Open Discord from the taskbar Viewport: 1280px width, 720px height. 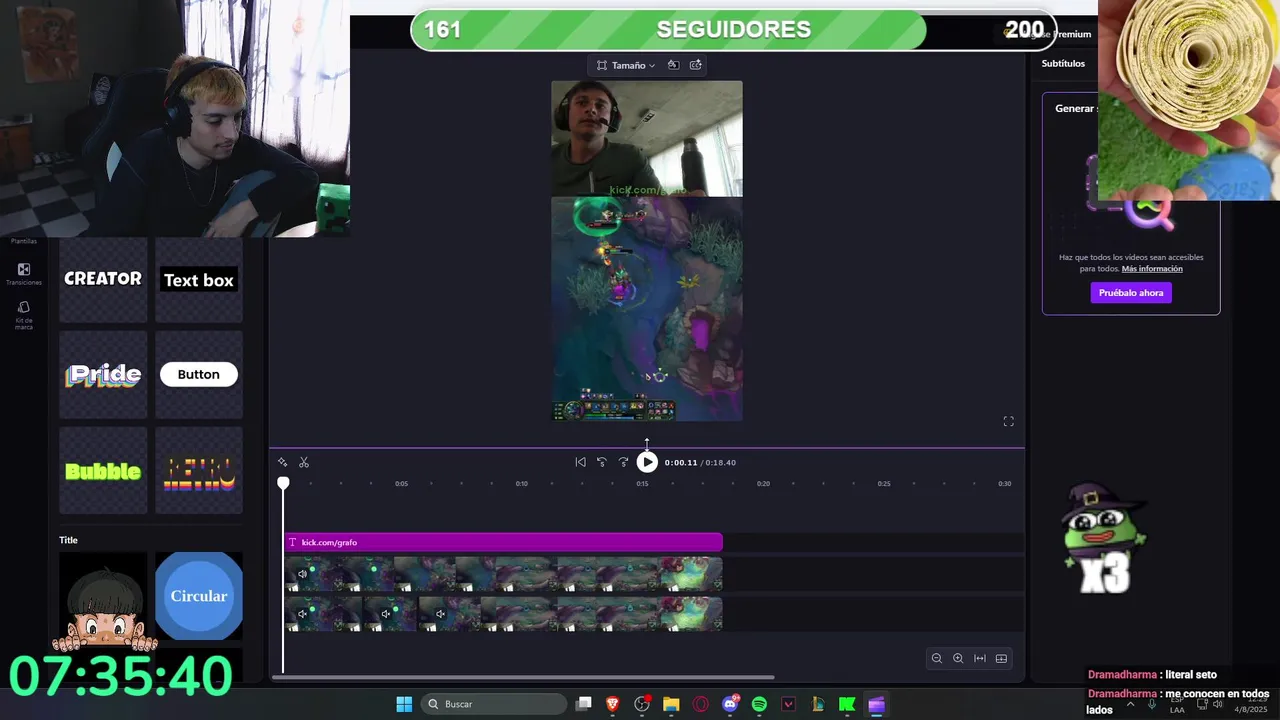click(730, 704)
